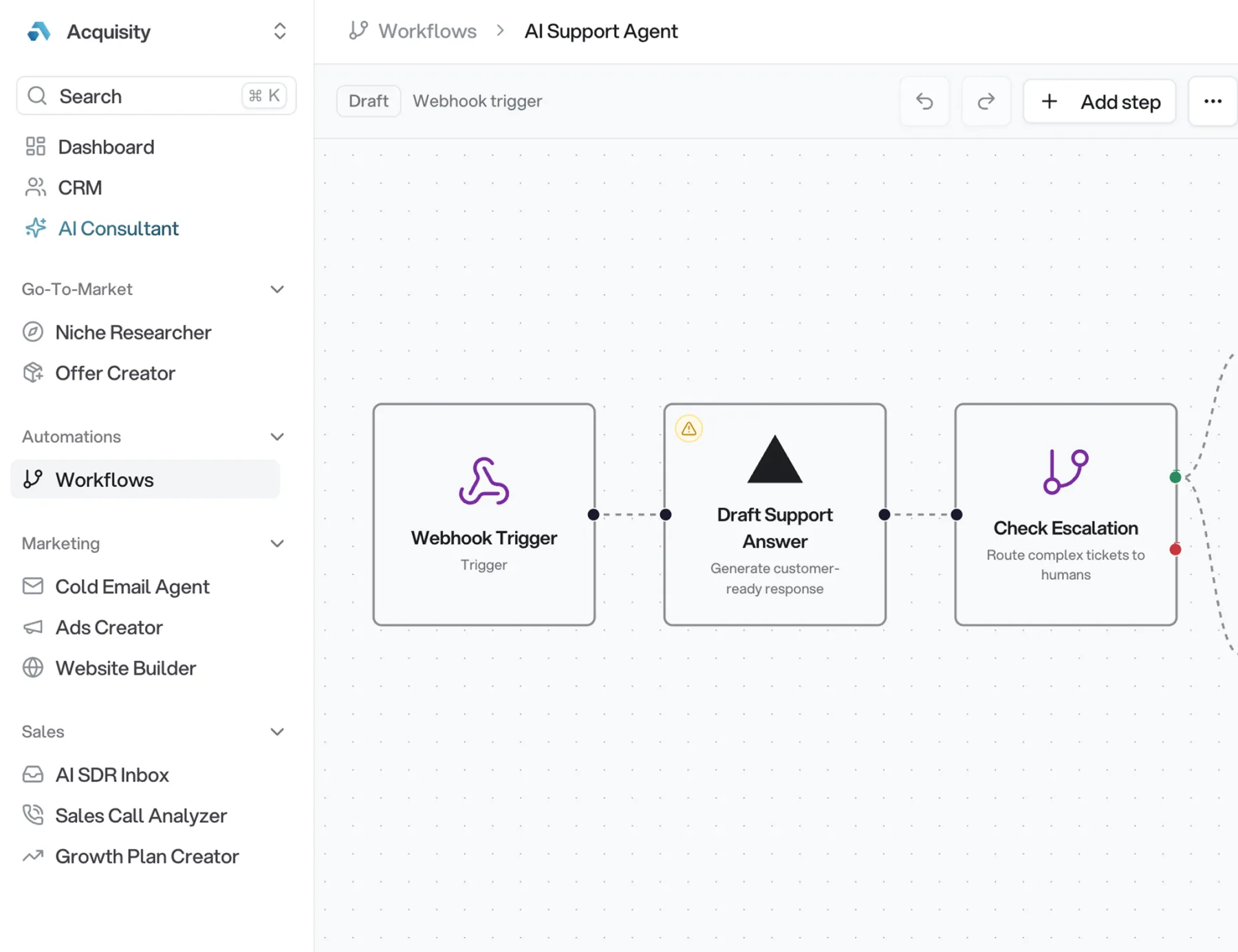Open the AI Consultant
This screenshot has height=952, width=1238.
tap(118, 228)
